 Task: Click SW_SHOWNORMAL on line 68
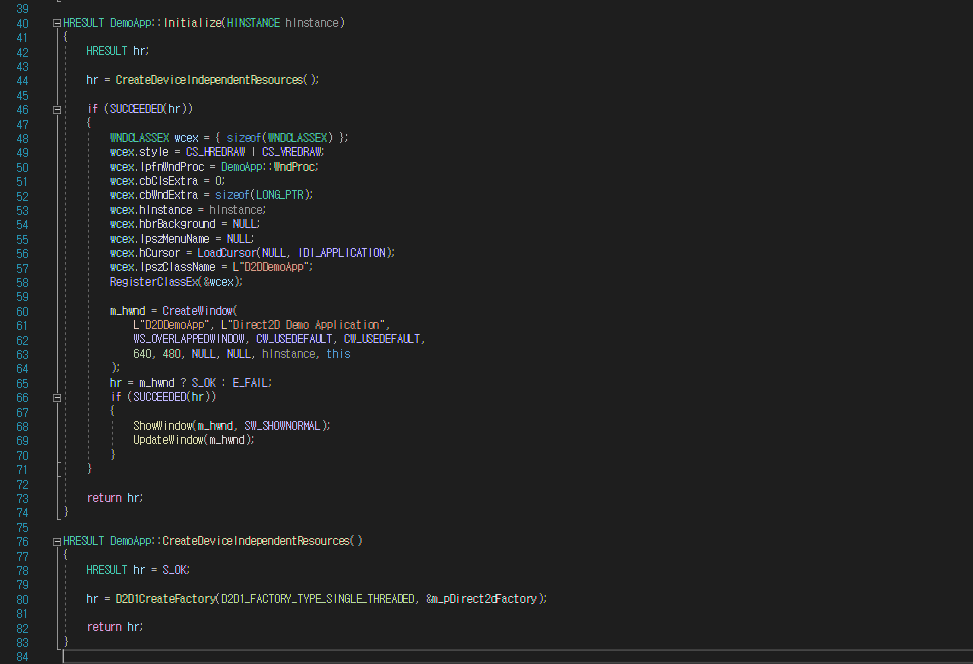282,426
